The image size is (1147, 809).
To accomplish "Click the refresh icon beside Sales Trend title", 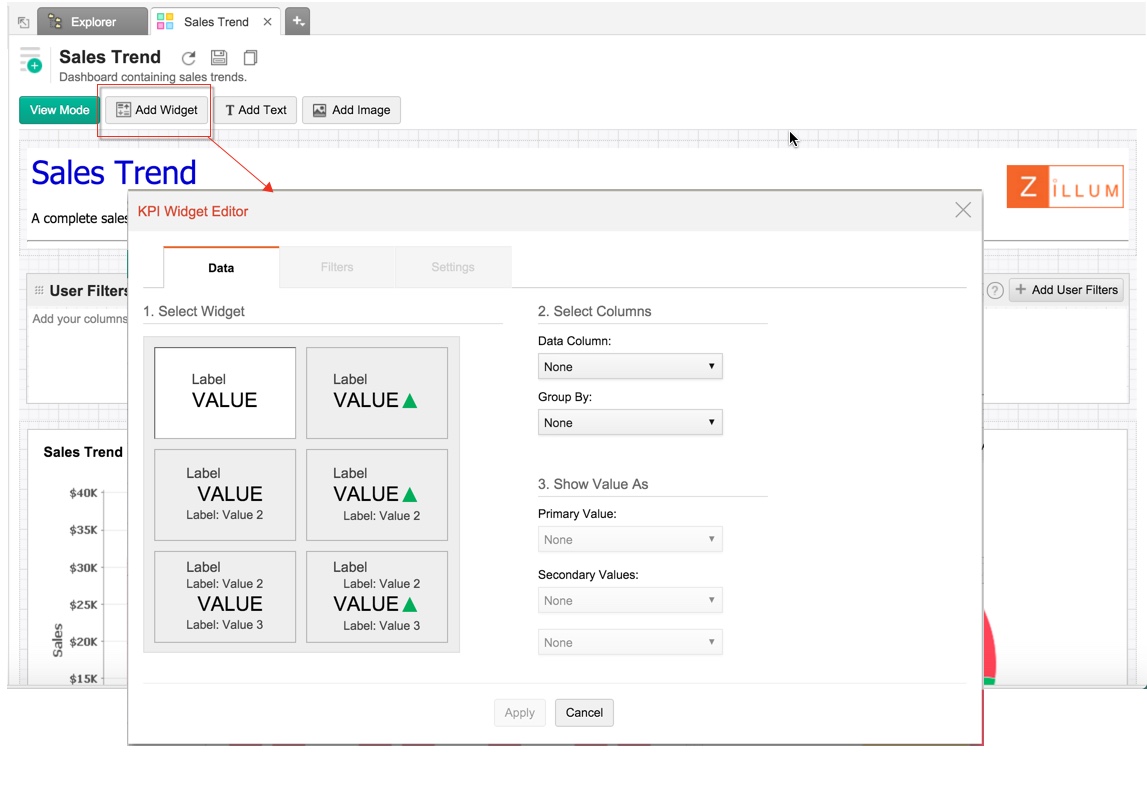I will point(188,59).
